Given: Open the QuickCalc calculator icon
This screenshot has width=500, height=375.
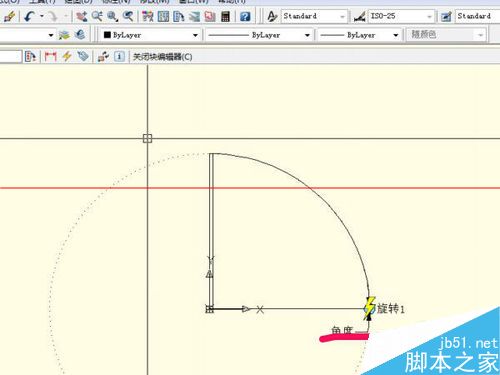Looking at the screenshot, I should pyautogui.click(x=226, y=16).
